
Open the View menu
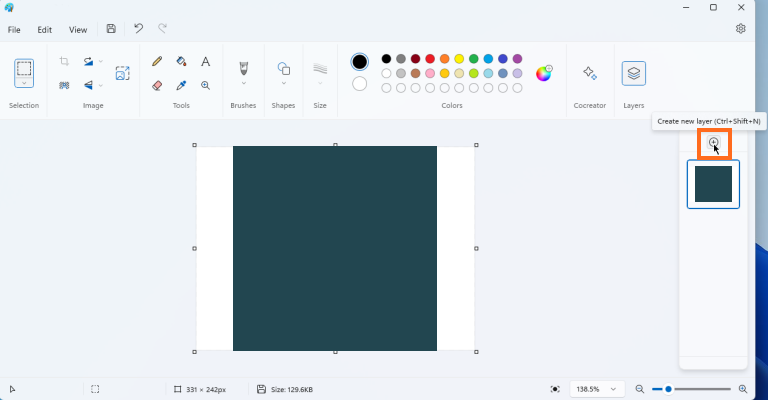tap(78, 30)
